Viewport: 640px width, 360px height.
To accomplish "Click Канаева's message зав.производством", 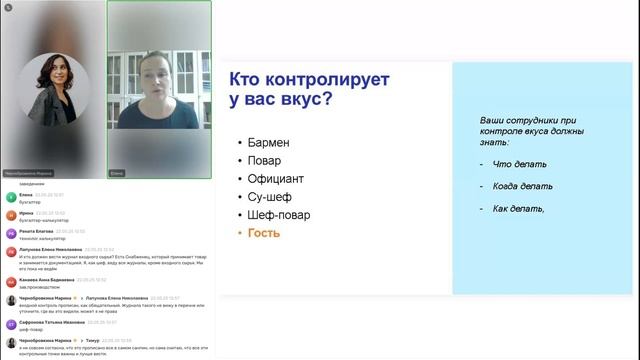I will pyautogui.click(x=39, y=287).
